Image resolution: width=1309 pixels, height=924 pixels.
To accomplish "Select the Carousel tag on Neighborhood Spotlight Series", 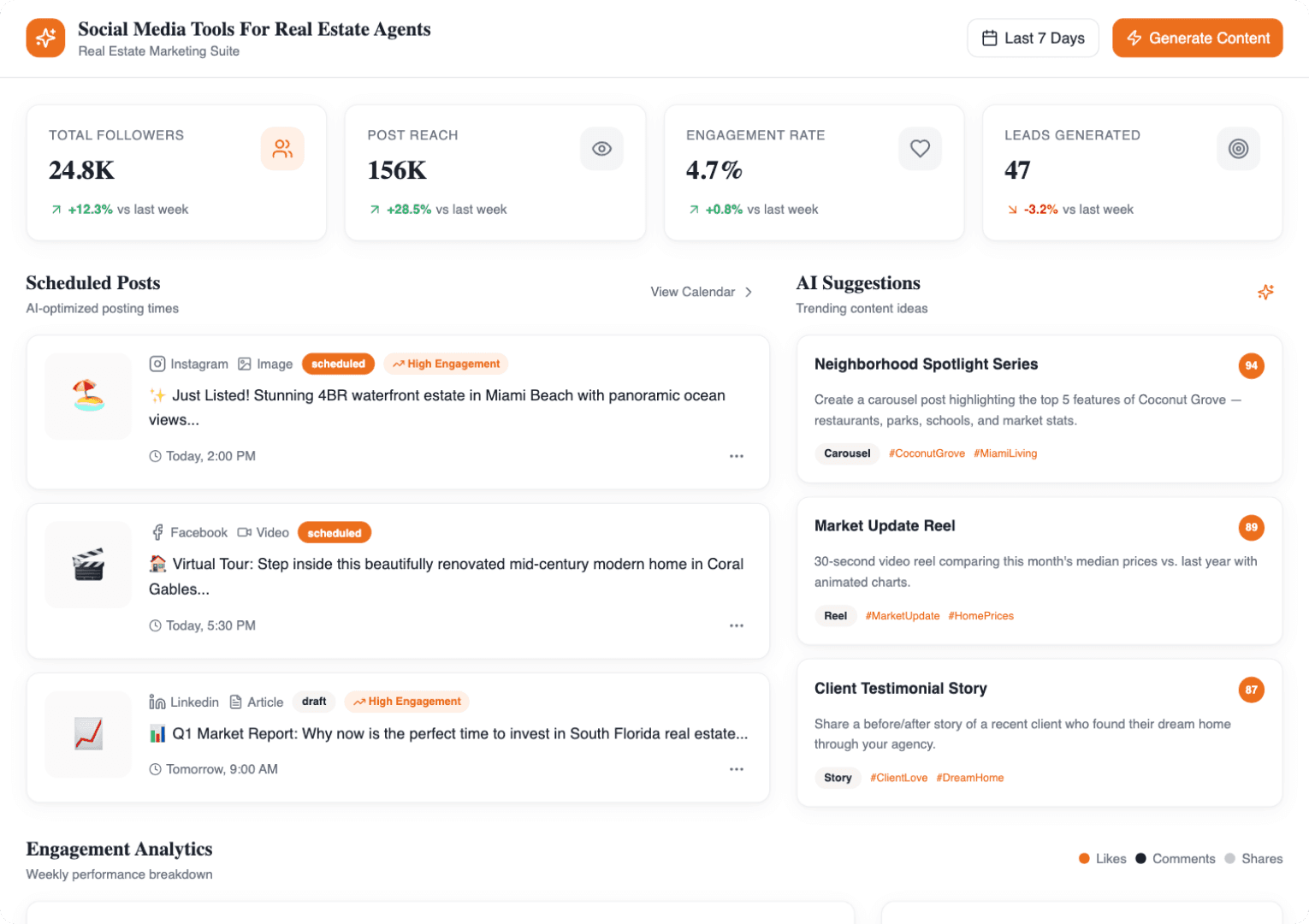I will coord(846,453).
